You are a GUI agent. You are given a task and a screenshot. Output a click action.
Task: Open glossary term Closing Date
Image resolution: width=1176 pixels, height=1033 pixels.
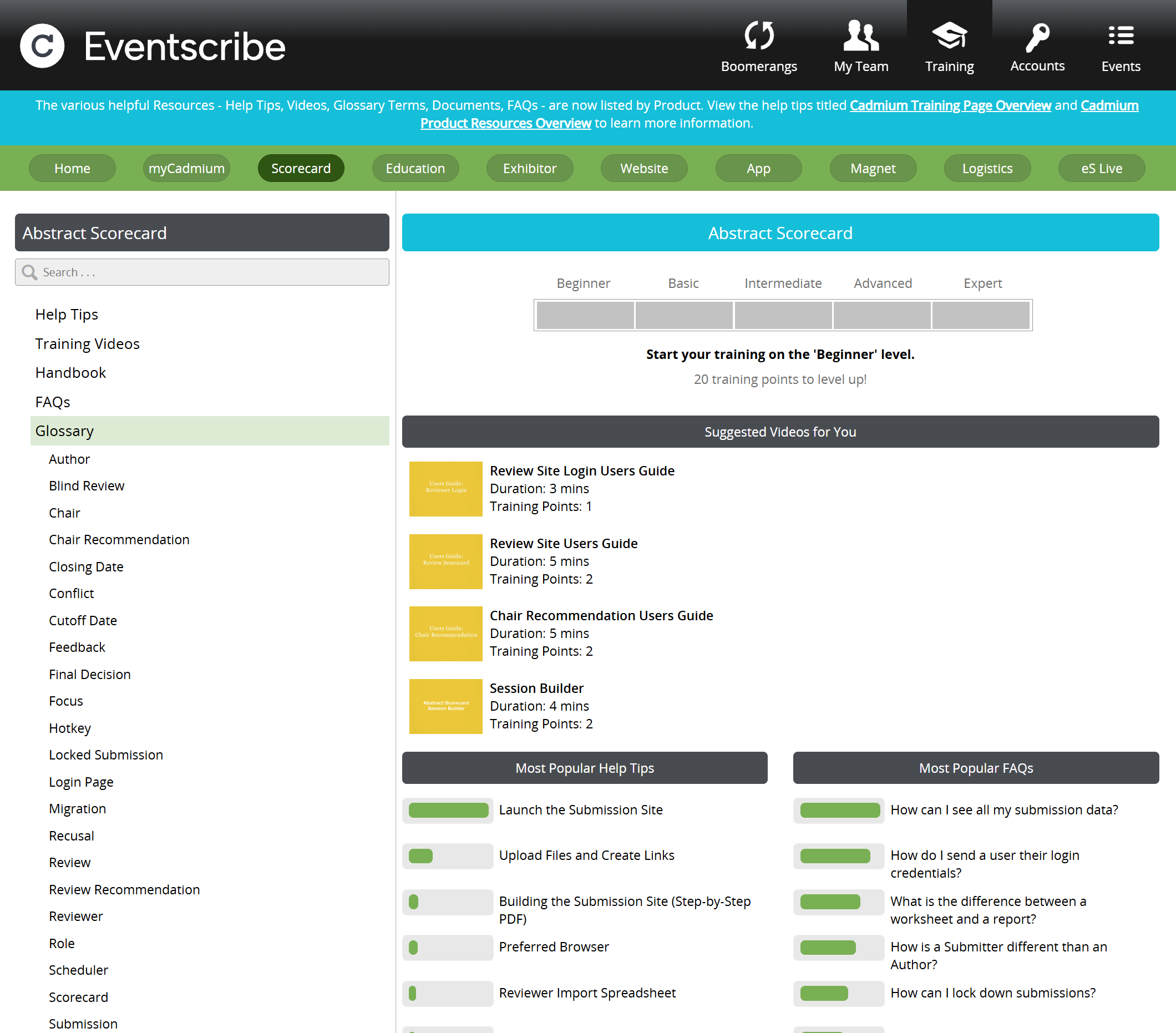[x=86, y=567]
